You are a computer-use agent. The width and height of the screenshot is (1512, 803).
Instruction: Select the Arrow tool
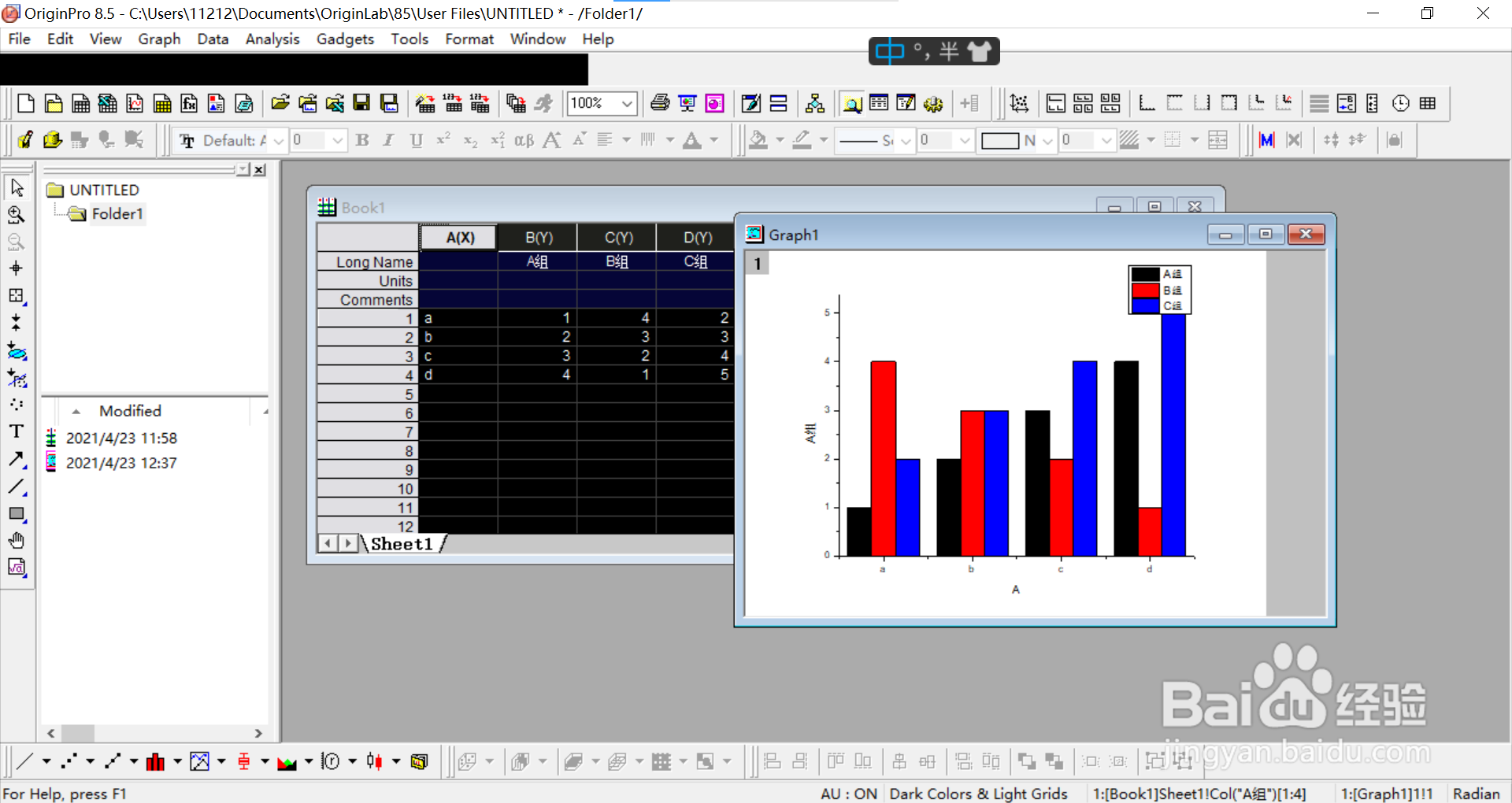[17, 459]
